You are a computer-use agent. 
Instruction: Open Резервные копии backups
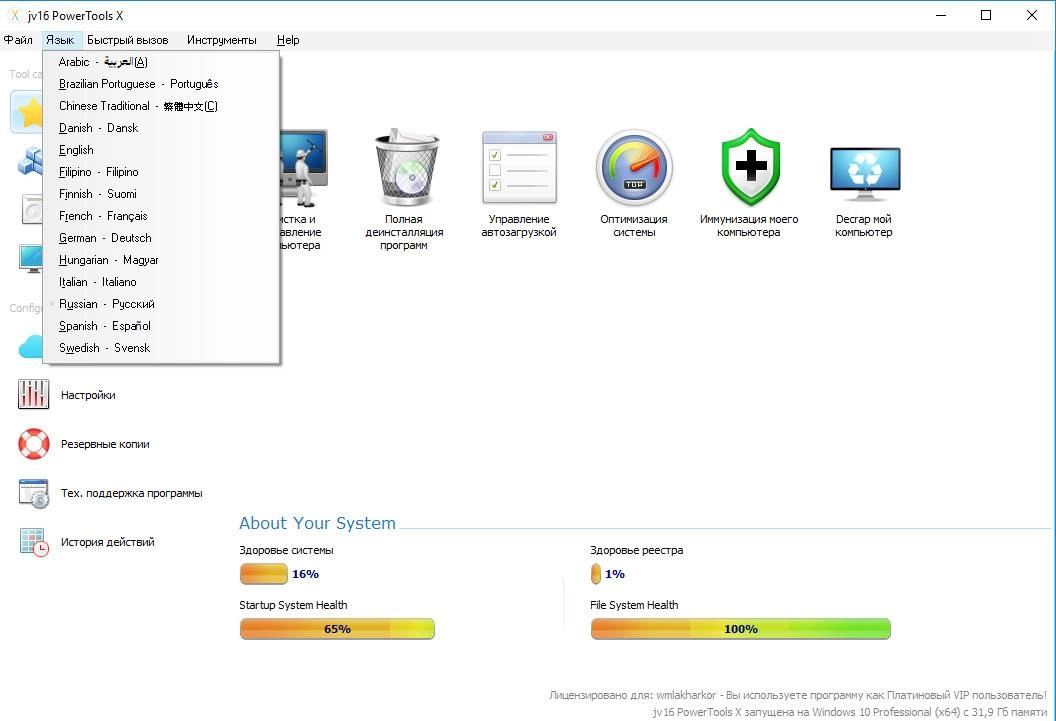(105, 444)
